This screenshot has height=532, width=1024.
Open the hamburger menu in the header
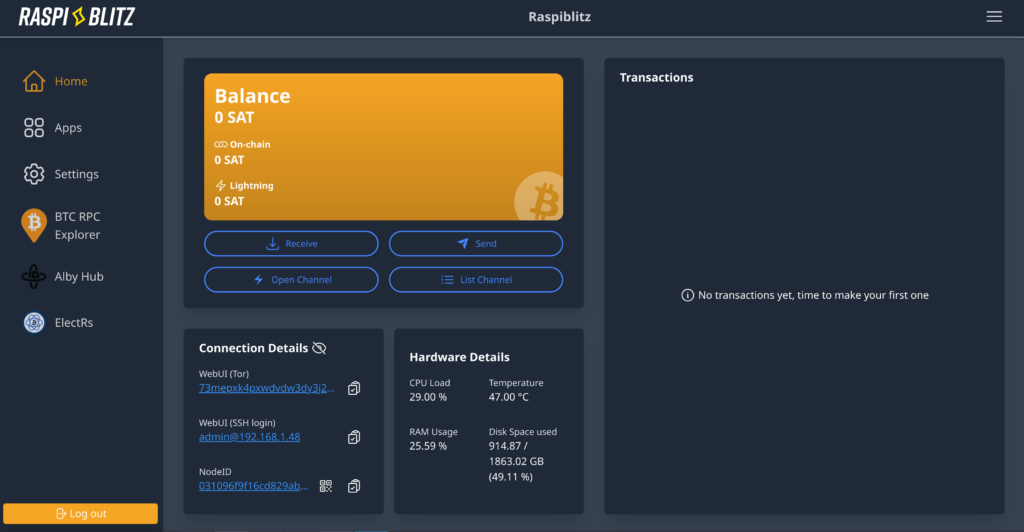point(994,17)
